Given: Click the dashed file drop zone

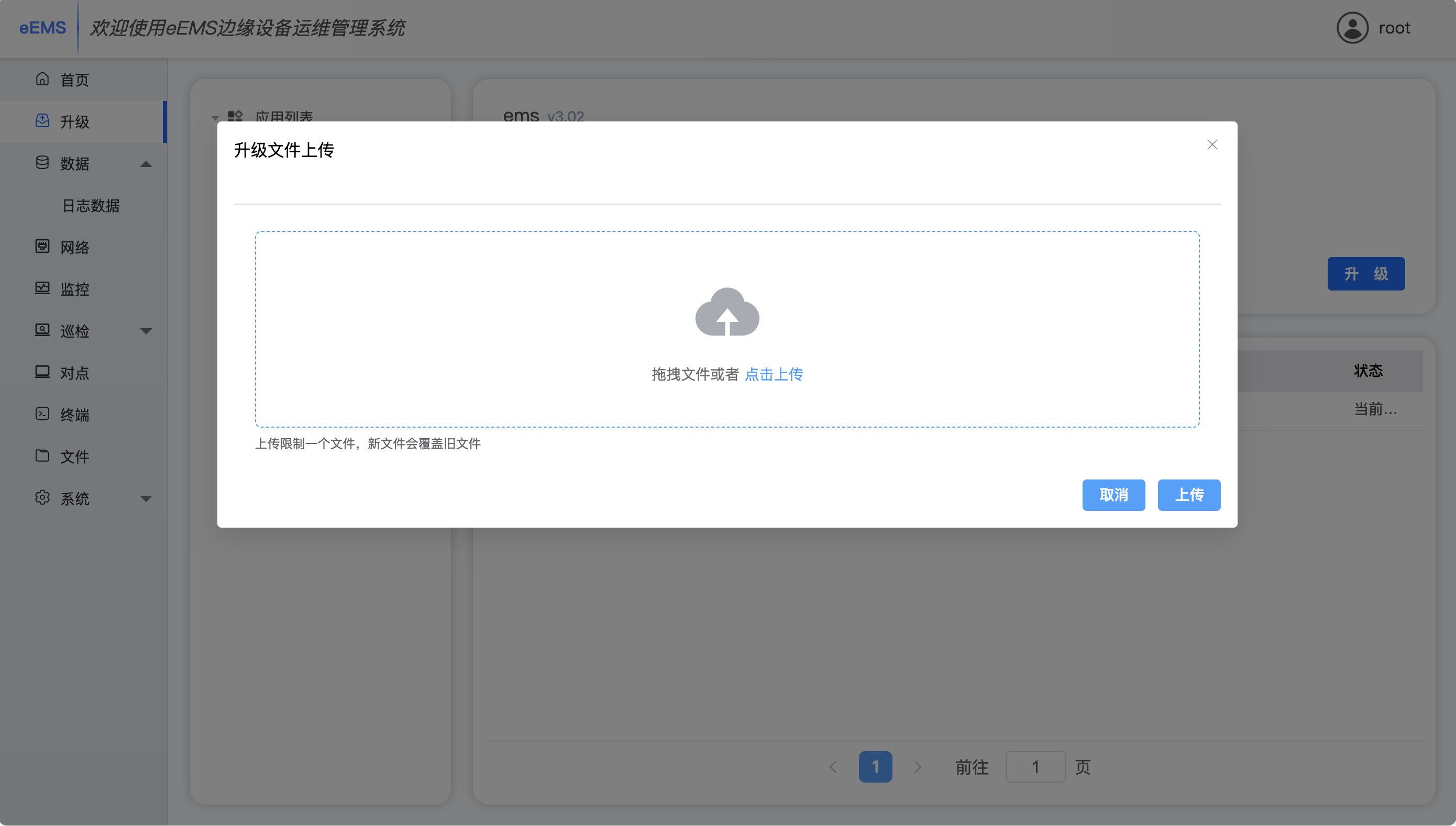Looking at the screenshot, I should 727,329.
